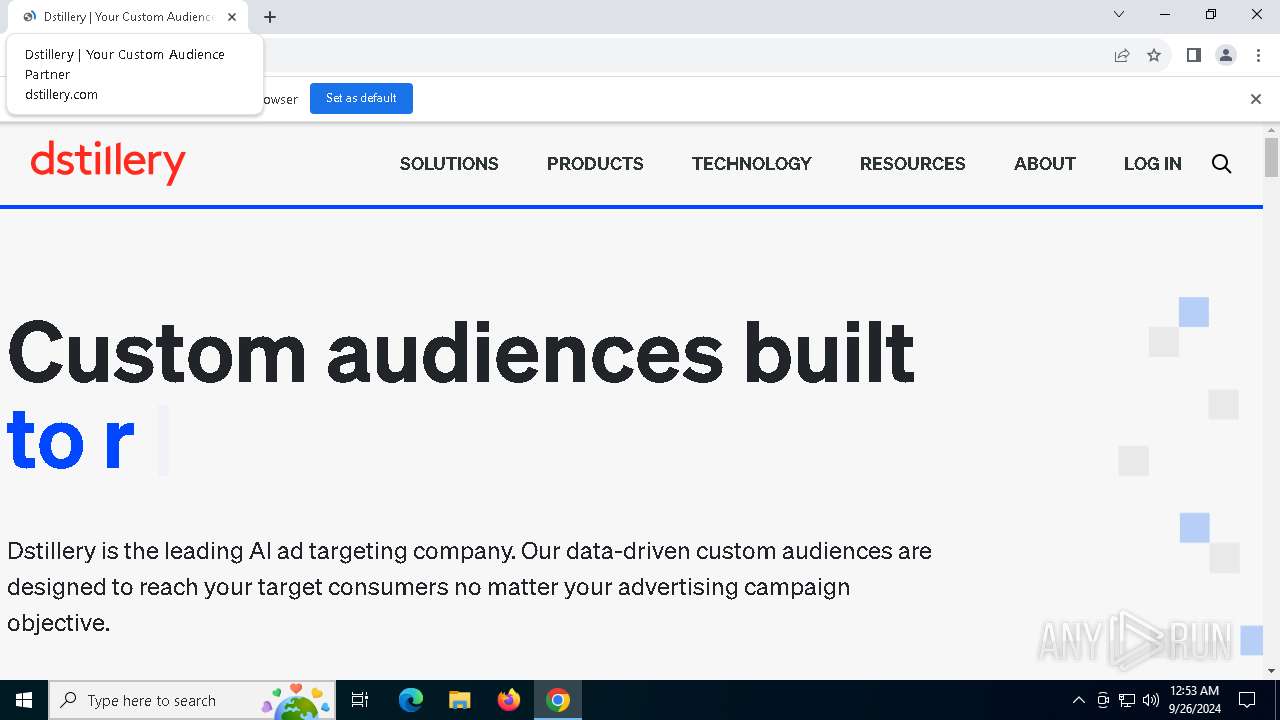Open File Explorer from taskbar
The image size is (1280, 720).
(x=459, y=700)
